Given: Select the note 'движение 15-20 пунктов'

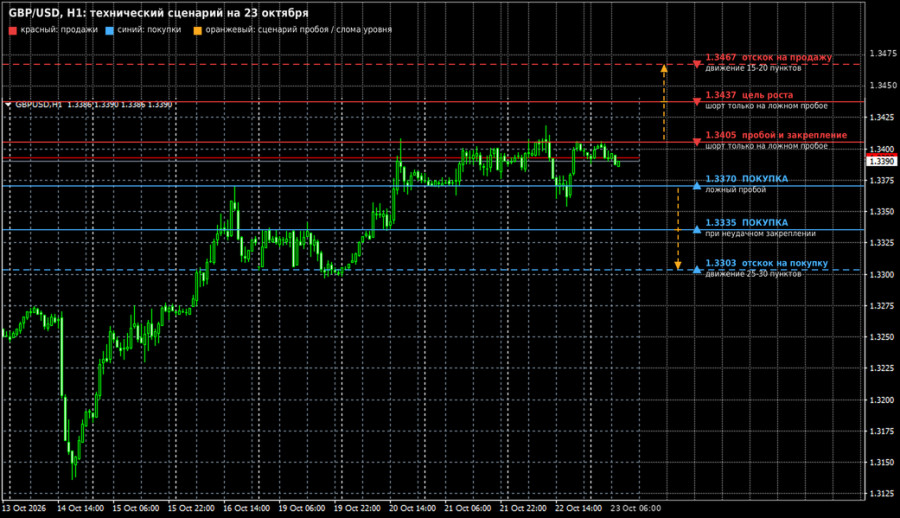Looking at the screenshot, I should coord(753,68).
